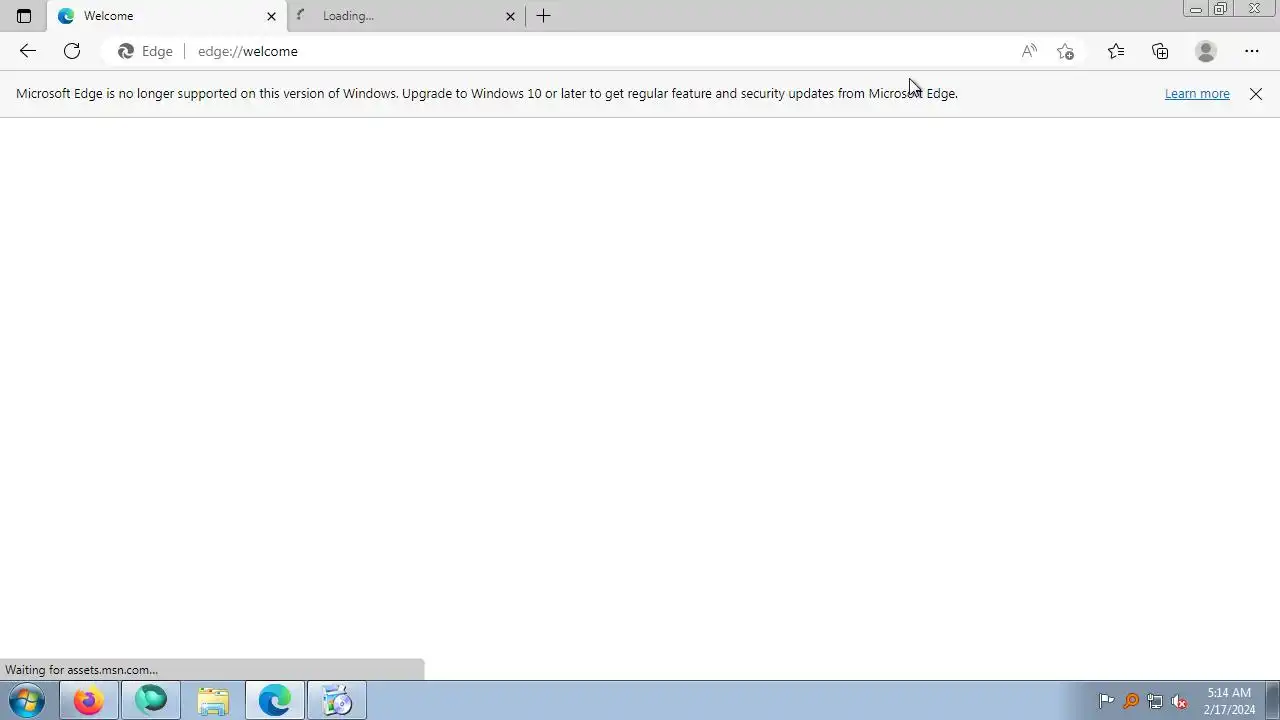Switch to the Loading tab

pos(405,16)
